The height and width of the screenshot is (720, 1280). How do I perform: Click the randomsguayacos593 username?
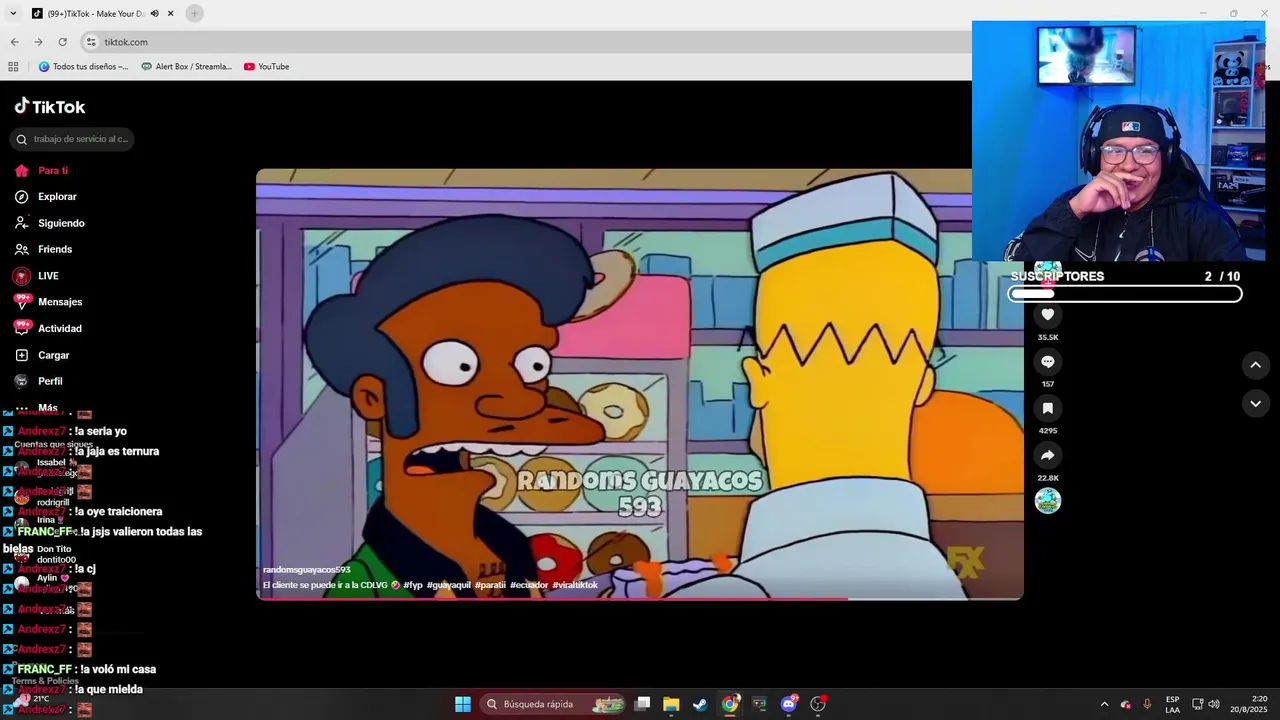[306, 570]
